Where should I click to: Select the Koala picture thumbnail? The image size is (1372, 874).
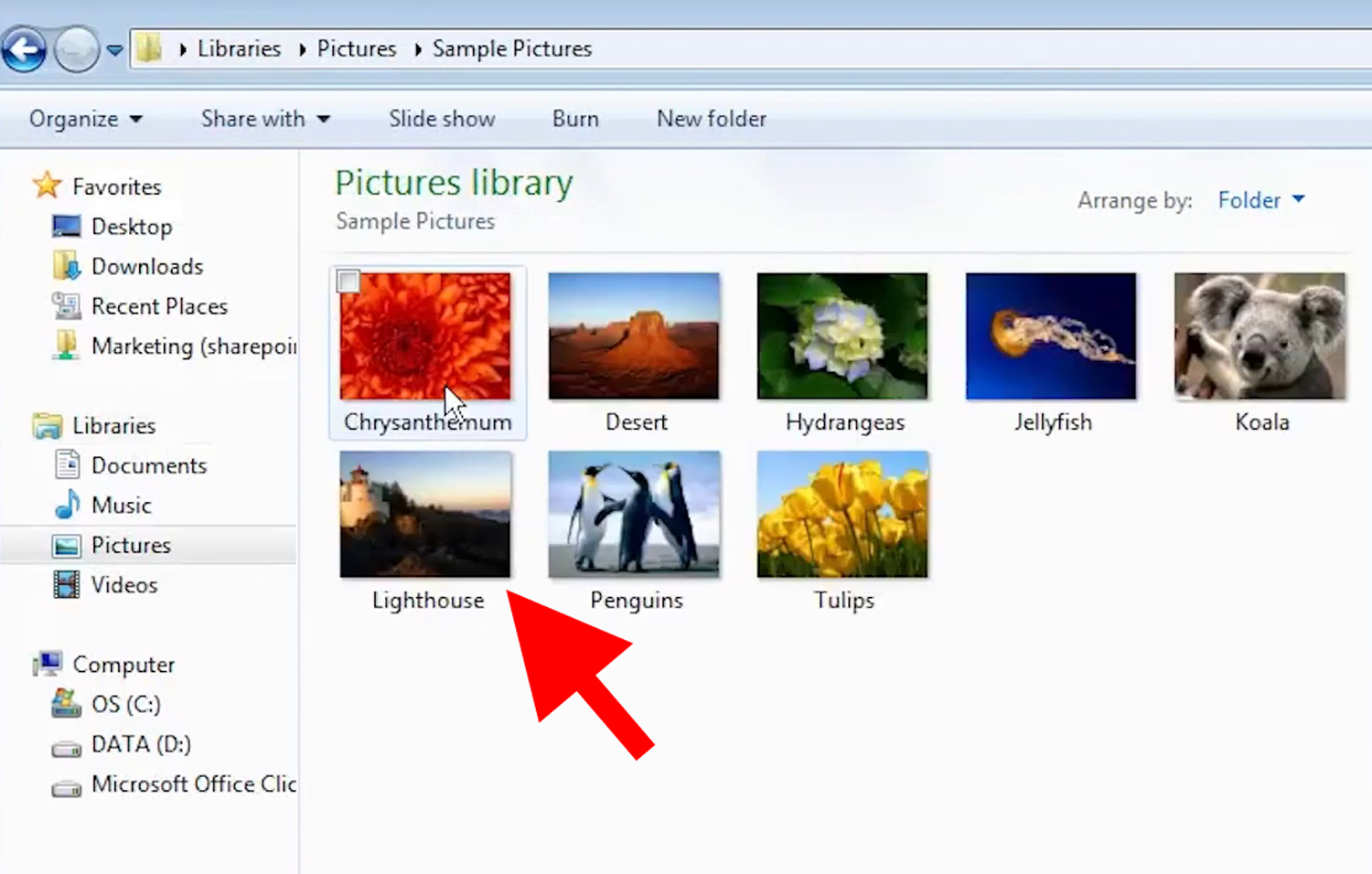pos(1259,336)
